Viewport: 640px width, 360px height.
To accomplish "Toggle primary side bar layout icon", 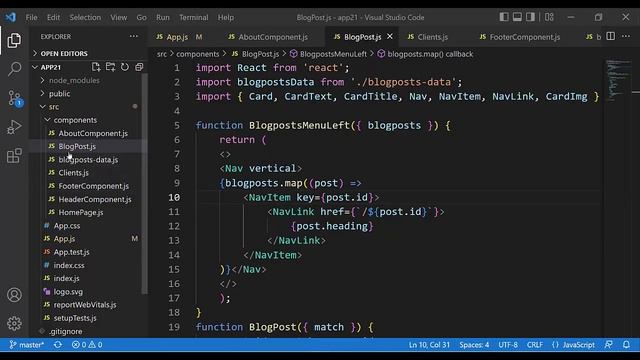I will click(x=504, y=17).
